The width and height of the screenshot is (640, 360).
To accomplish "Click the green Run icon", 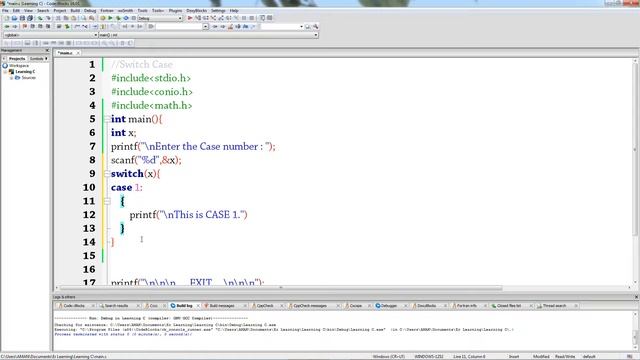I will click(x=110, y=18).
